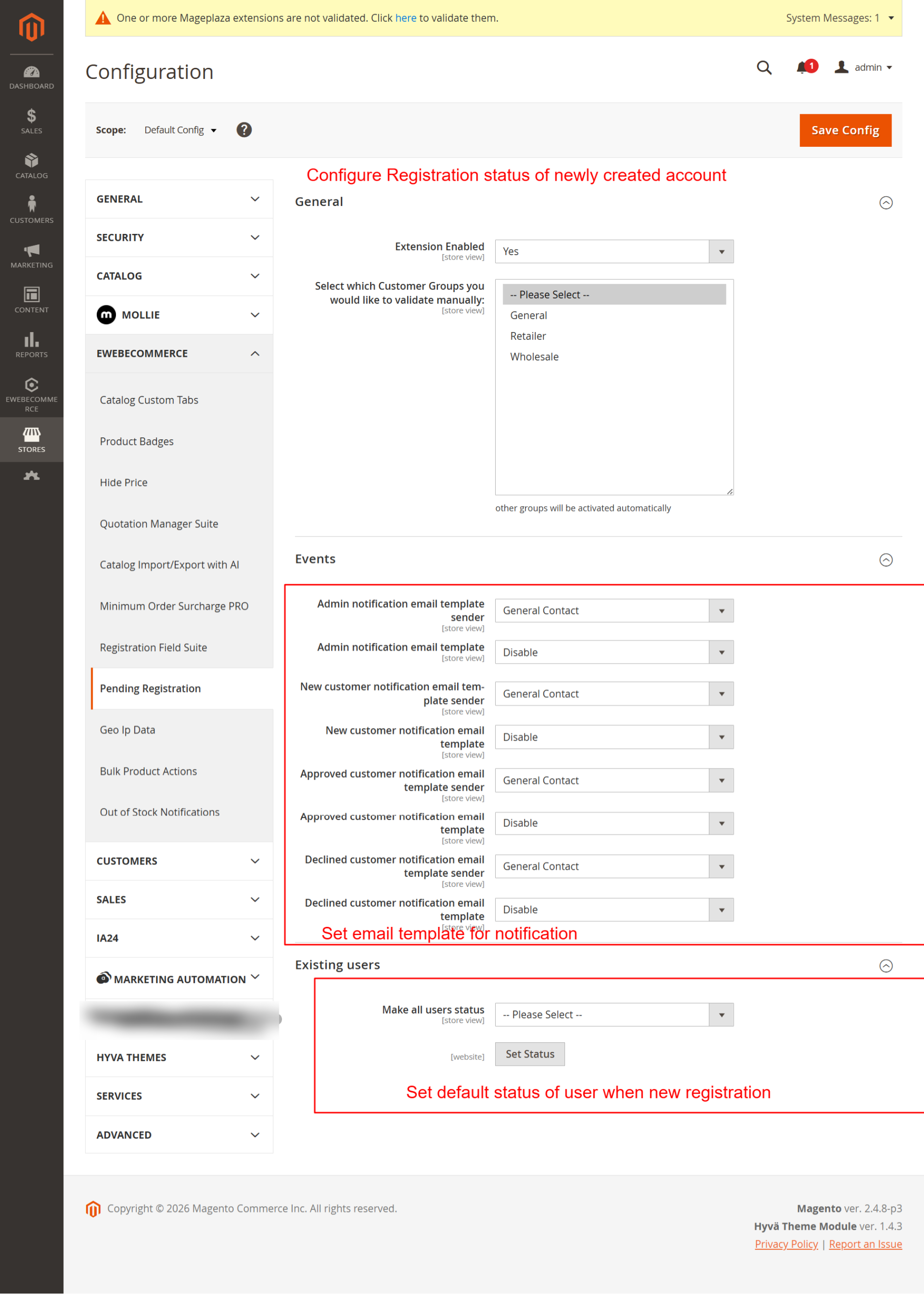The height and width of the screenshot is (1296, 924).
Task: Collapse the General section toggle
Action: 886,202
